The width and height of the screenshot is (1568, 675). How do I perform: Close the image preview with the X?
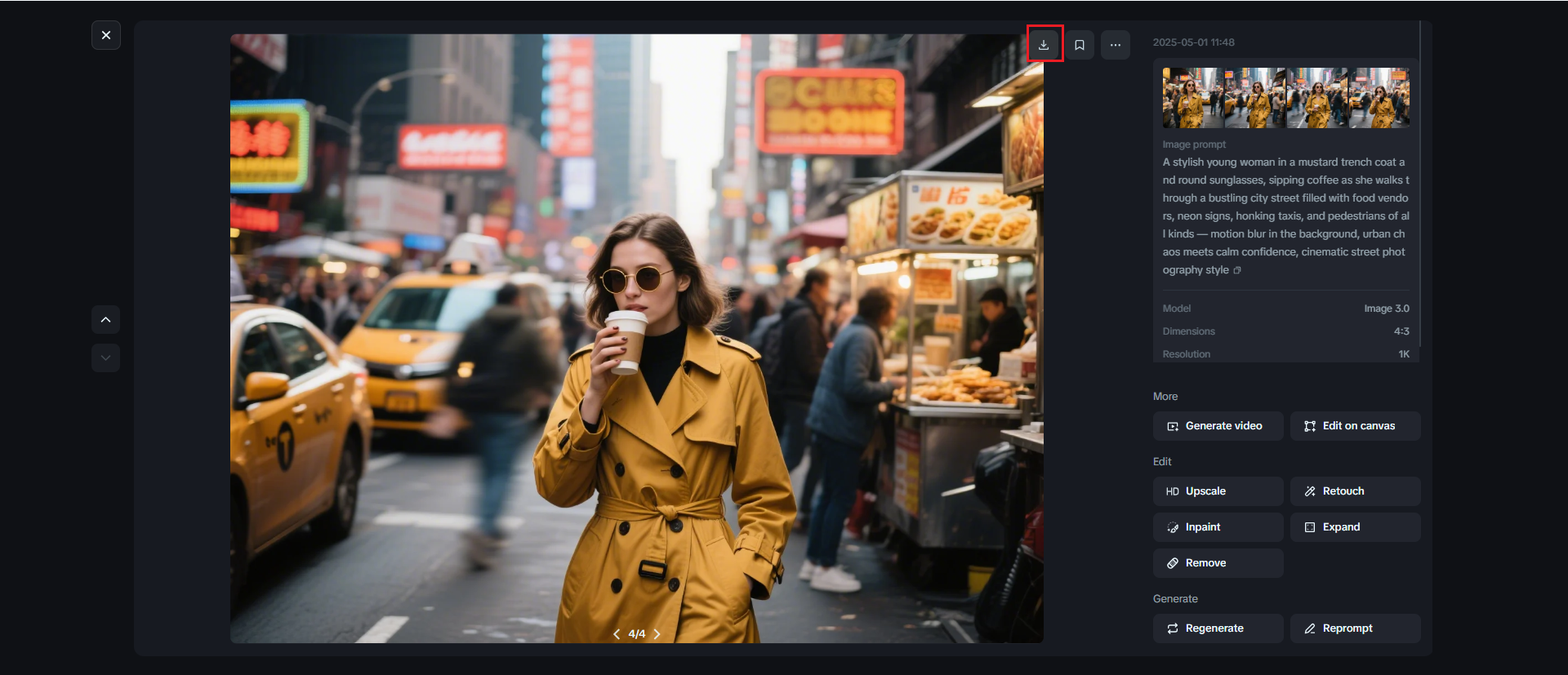106,35
